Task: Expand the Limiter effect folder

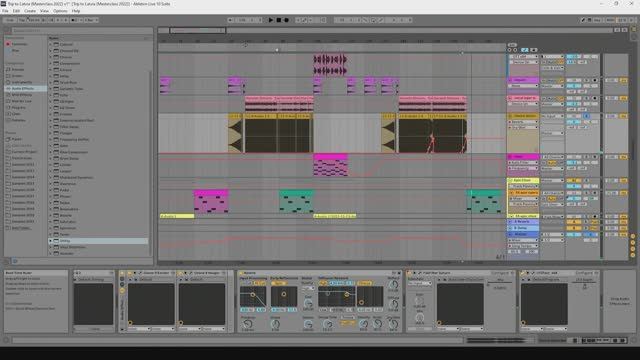Action: tap(51, 164)
